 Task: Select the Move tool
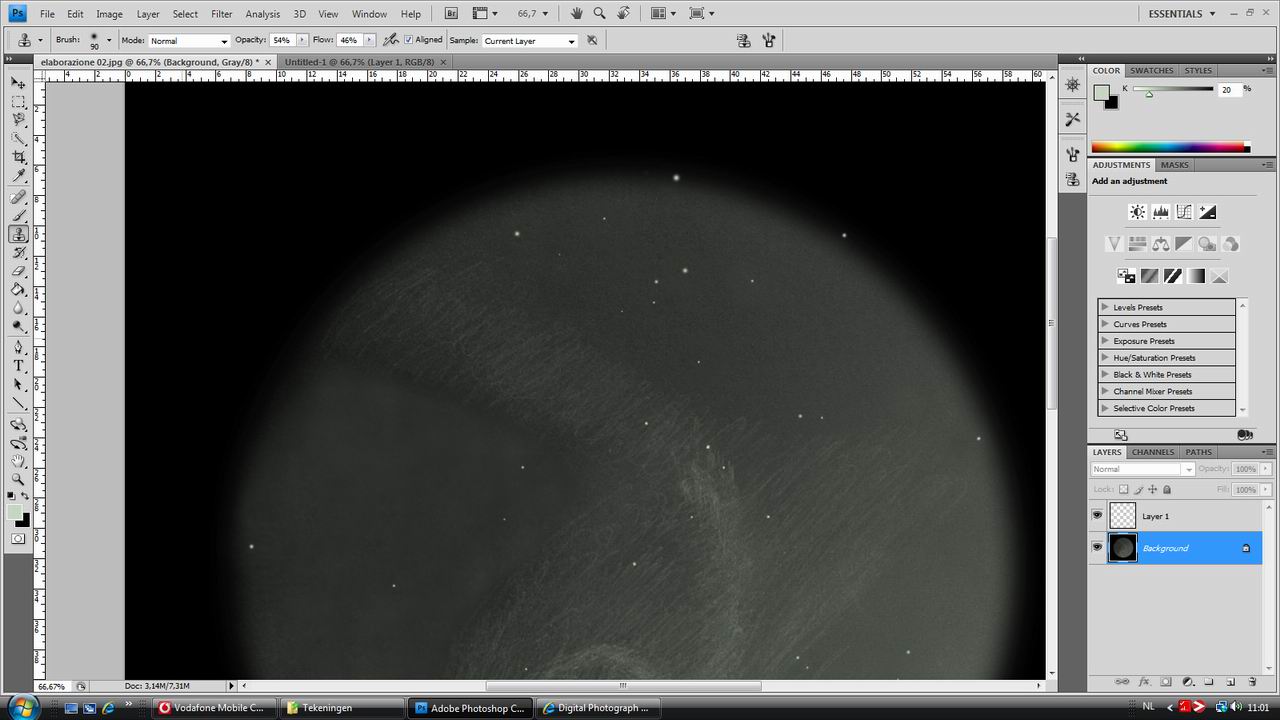pyautogui.click(x=18, y=83)
